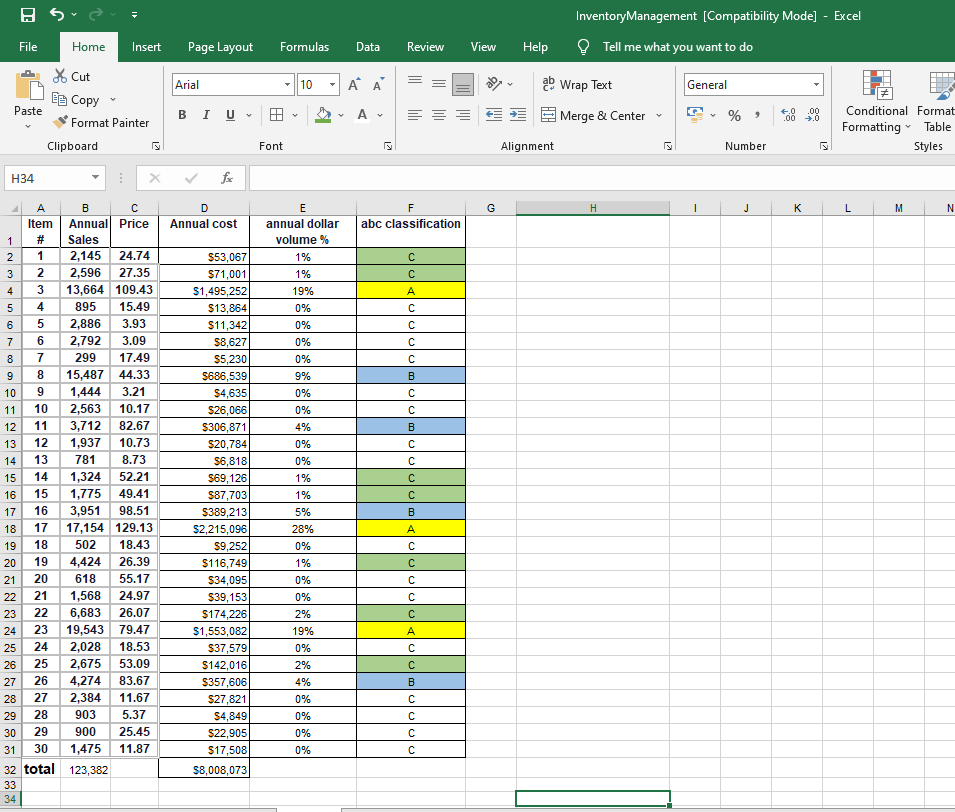Select total annual cost cell $8,008,073

[x=204, y=769]
